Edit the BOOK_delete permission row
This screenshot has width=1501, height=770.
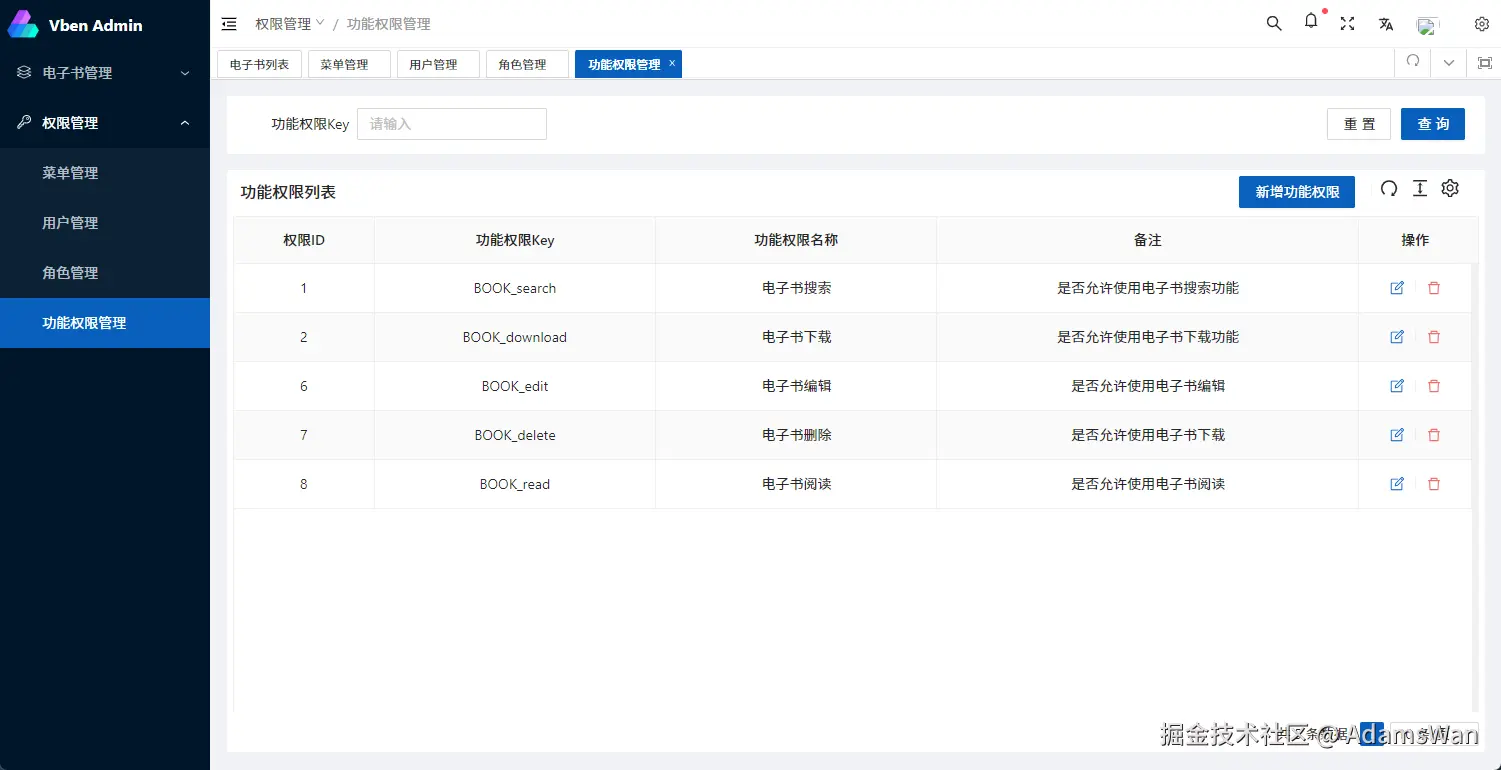(x=1397, y=435)
